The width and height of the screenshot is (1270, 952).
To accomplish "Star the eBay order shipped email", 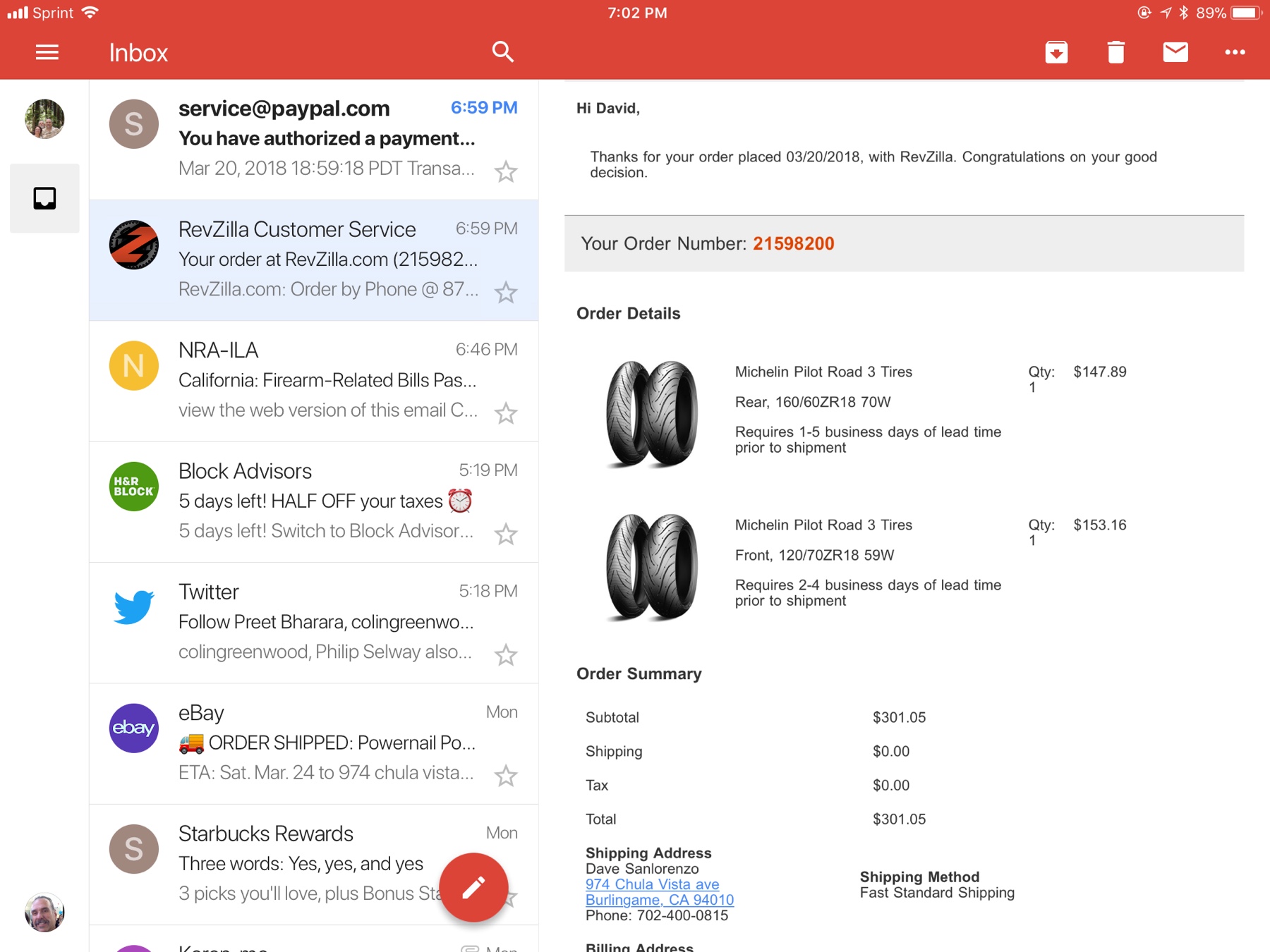I will click(x=506, y=776).
